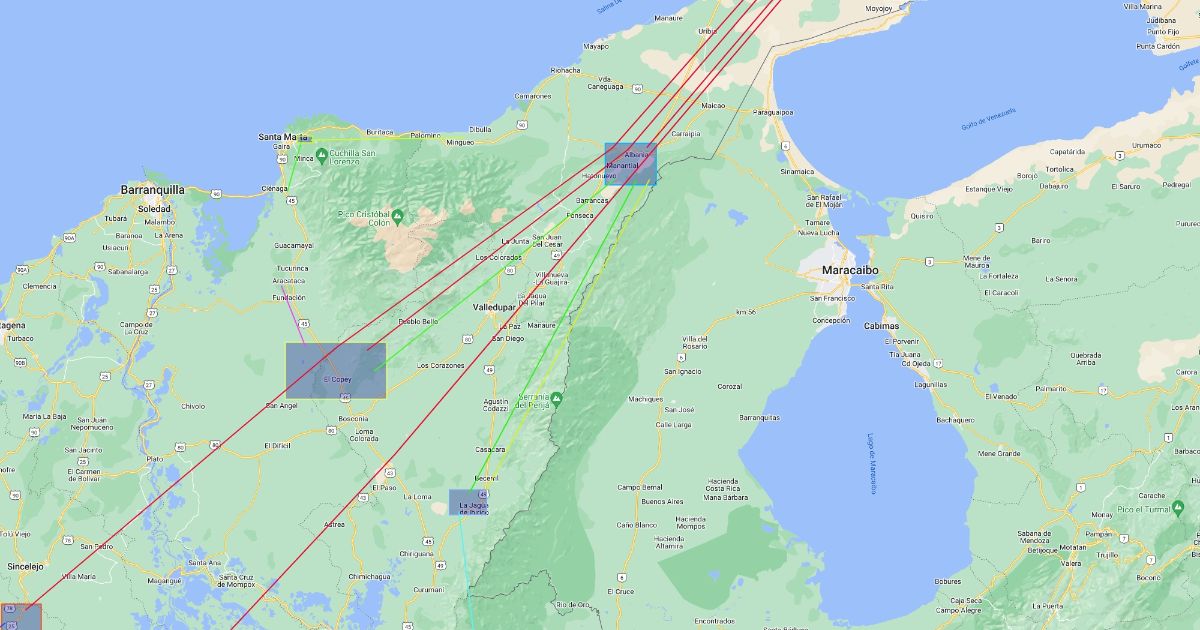Screen dimensions: 1200x630
Task: Click the Concepción town label
Action: coord(831,320)
